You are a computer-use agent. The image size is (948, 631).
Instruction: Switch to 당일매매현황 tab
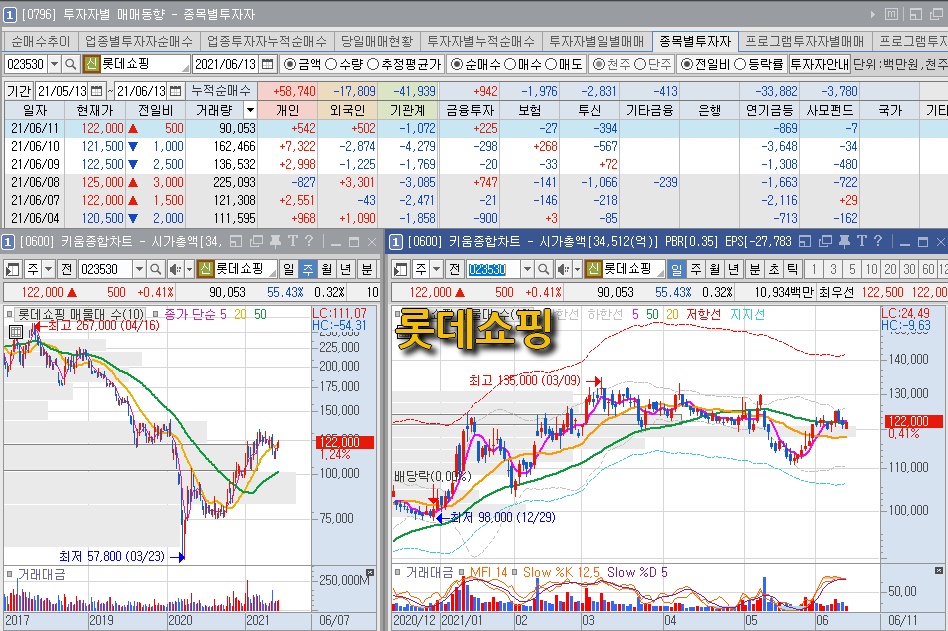tap(377, 41)
